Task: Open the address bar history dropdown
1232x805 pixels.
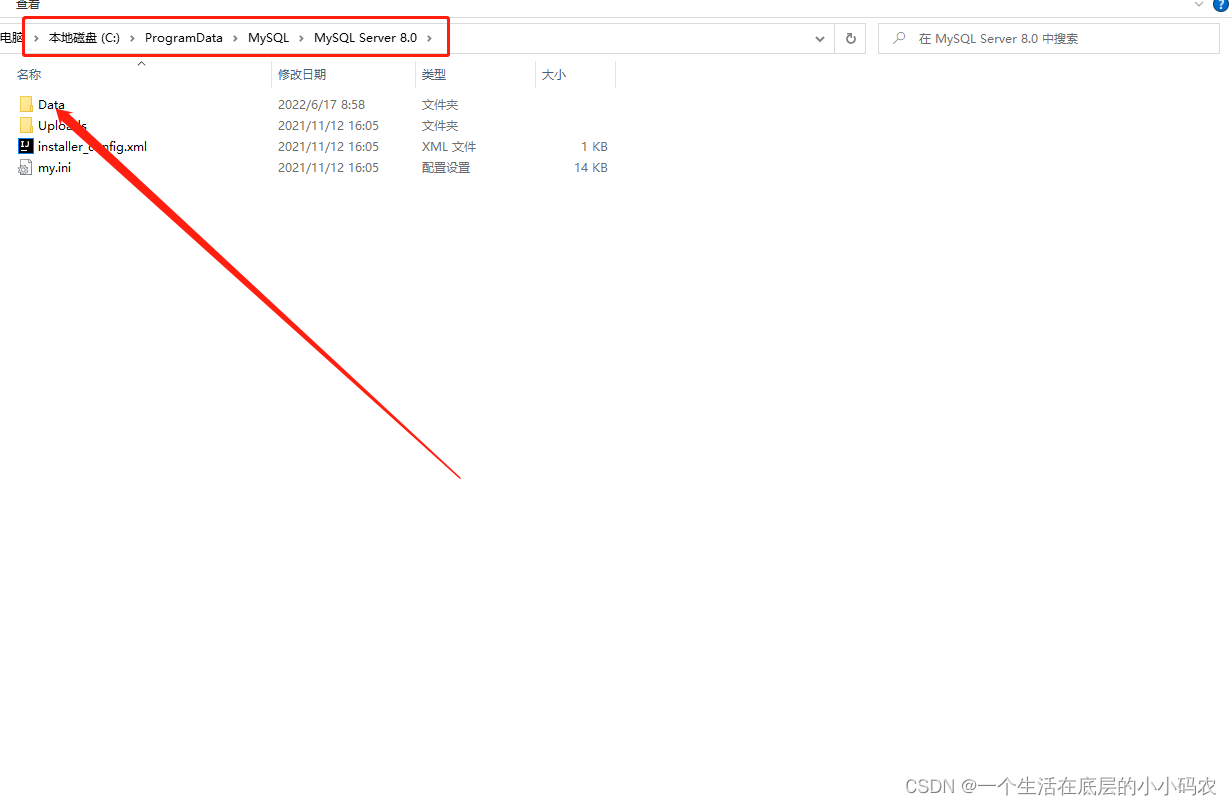Action: (820, 38)
